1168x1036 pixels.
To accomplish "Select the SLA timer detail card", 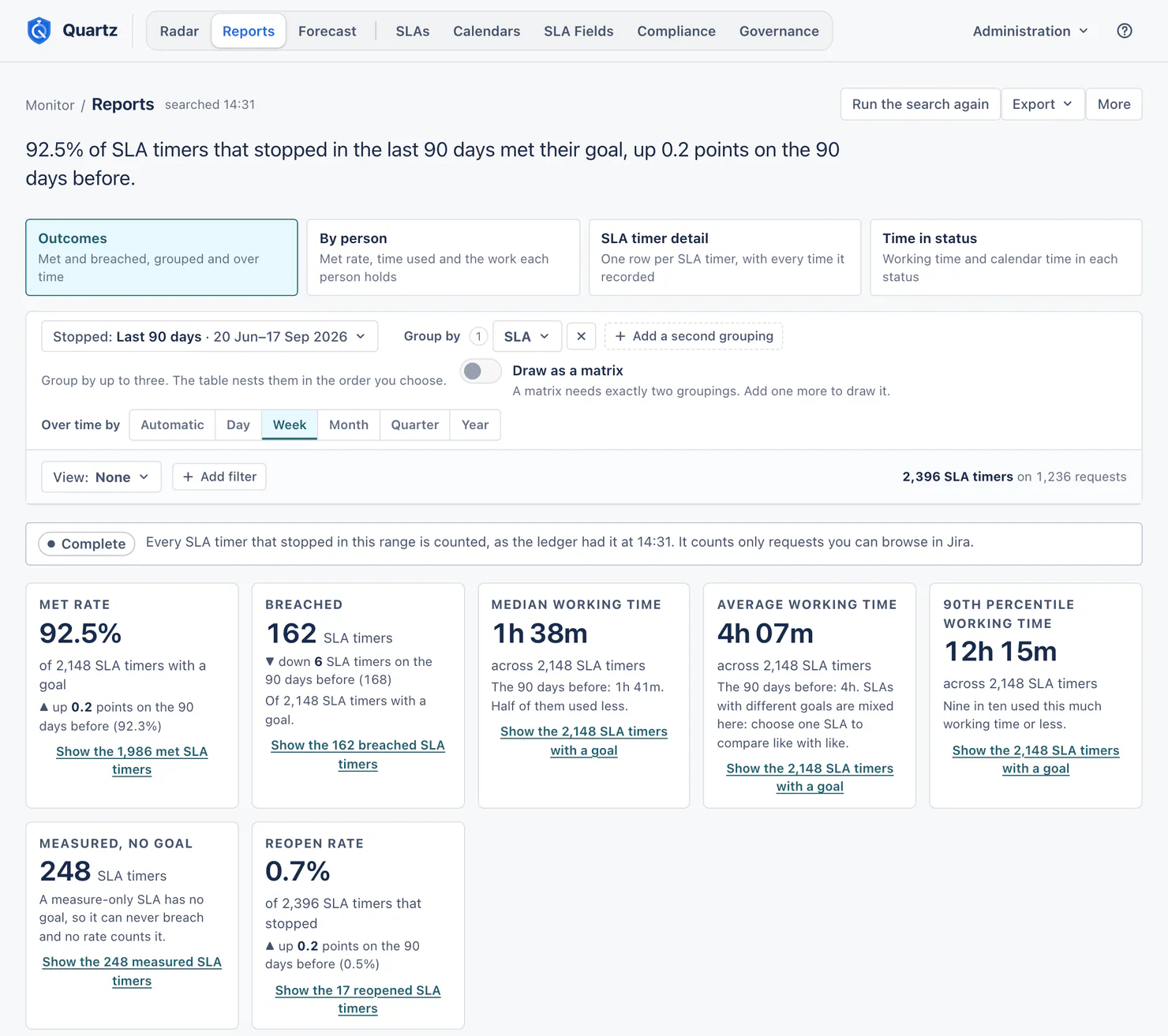I will point(724,257).
